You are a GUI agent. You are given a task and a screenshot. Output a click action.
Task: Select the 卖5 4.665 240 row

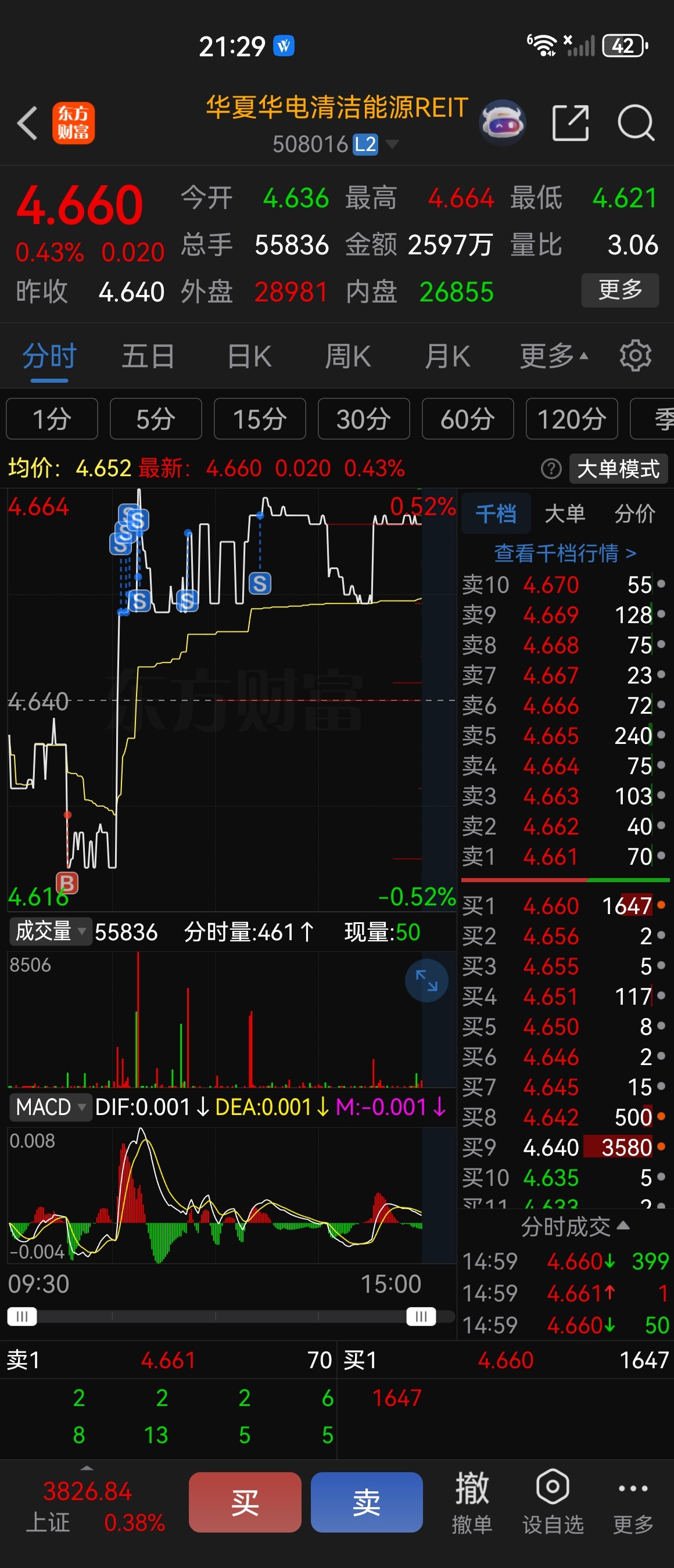pyautogui.click(x=565, y=736)
